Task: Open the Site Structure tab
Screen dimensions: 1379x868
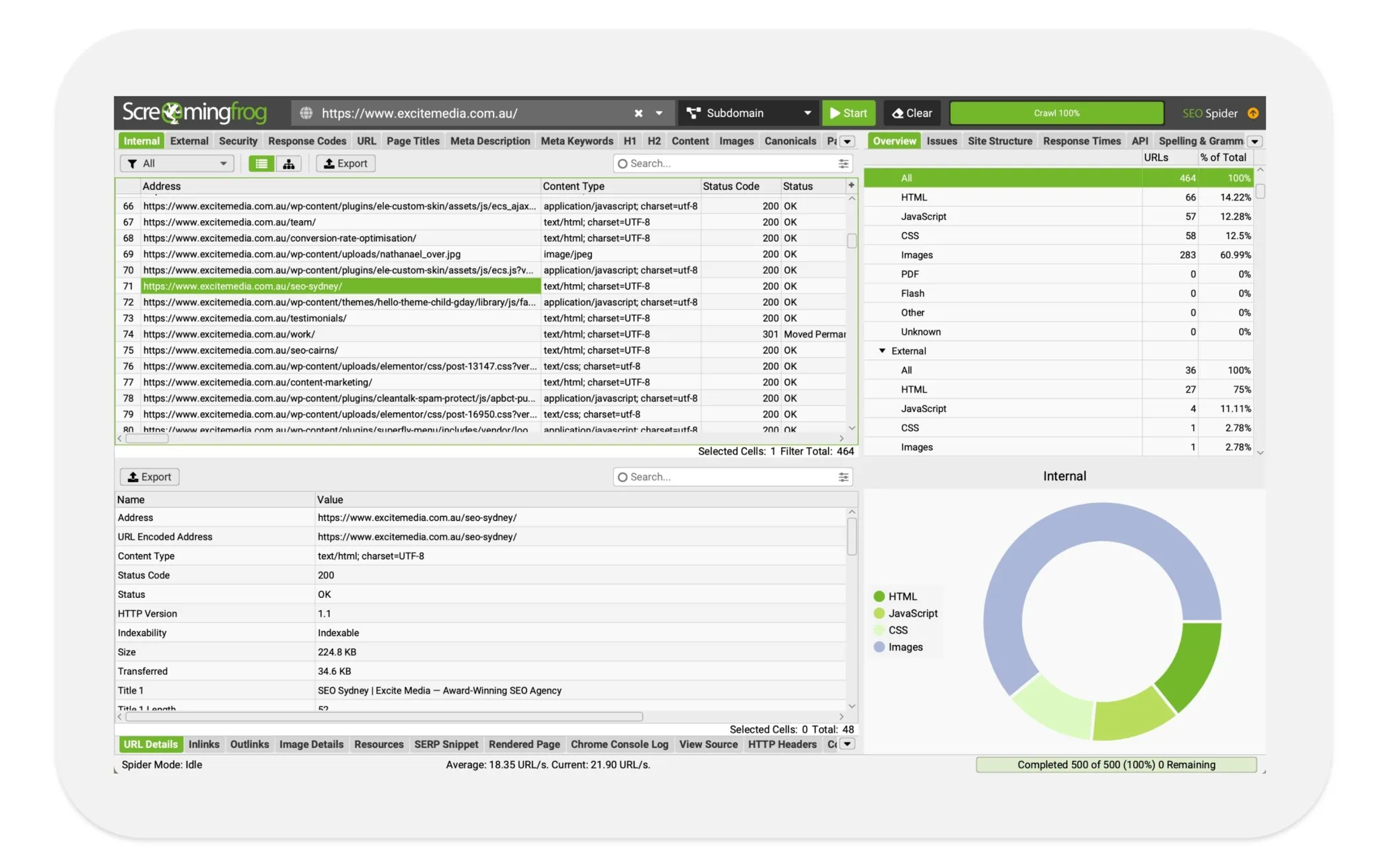Action: click(x=1000, y=141)
